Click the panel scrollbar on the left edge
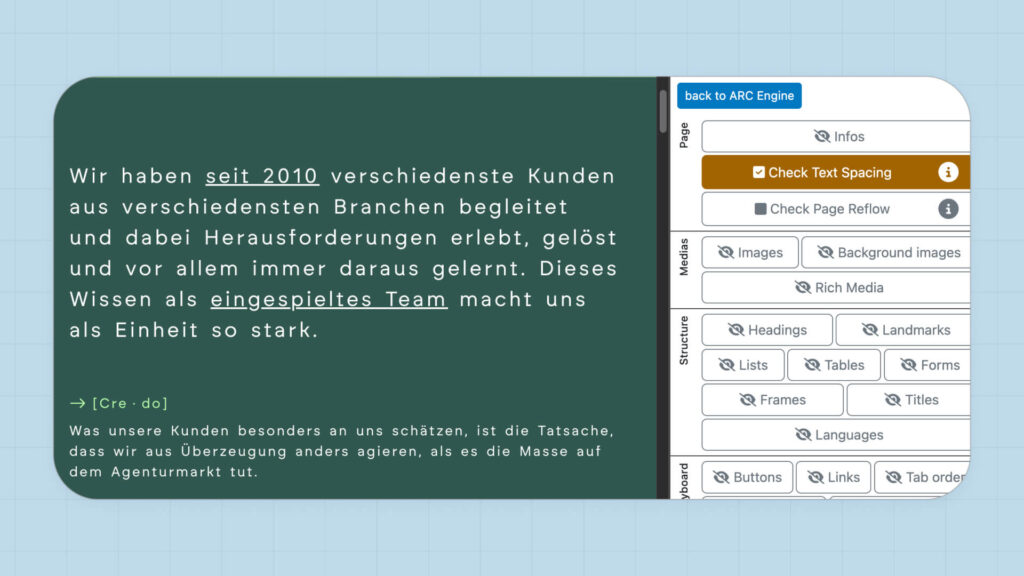 pyautogui.click(x=664, y=110)
